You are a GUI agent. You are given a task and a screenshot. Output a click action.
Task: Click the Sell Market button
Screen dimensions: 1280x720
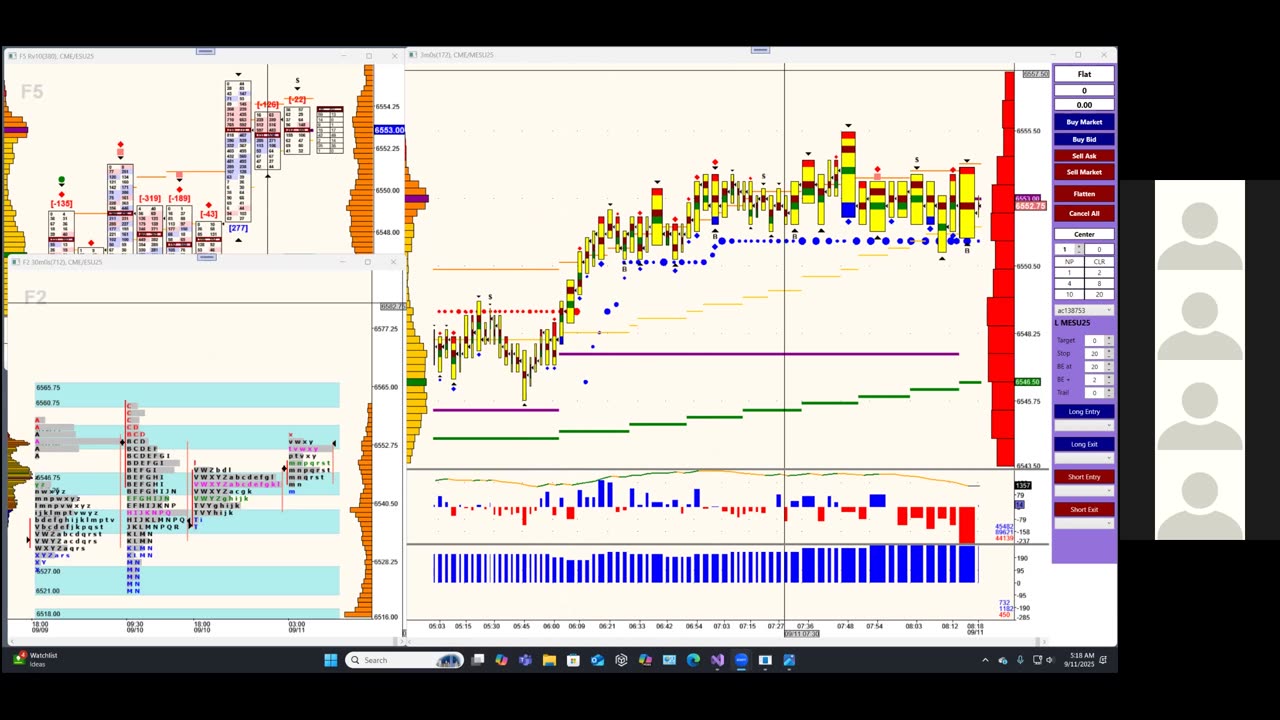tap(1084, 172)
